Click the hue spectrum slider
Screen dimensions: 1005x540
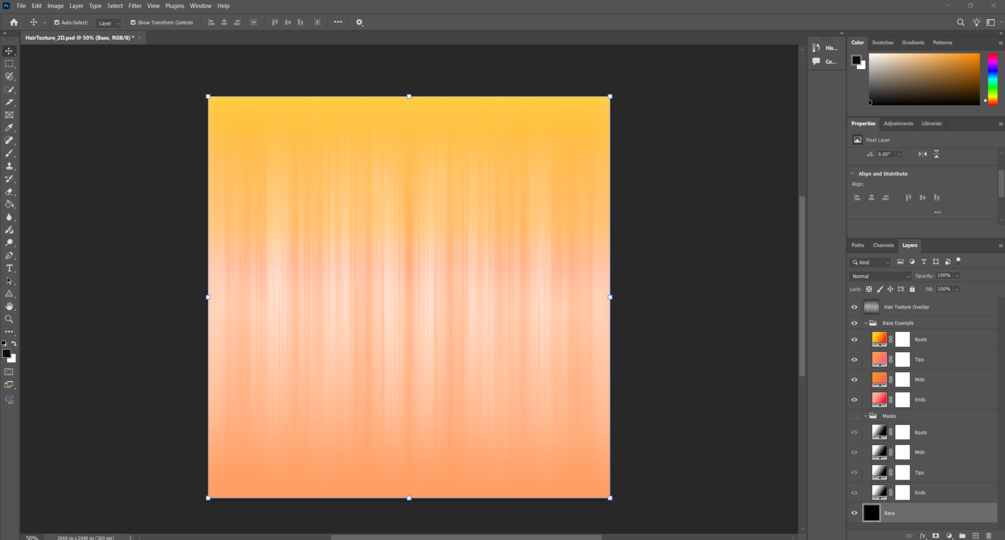(x=992, y=79)
